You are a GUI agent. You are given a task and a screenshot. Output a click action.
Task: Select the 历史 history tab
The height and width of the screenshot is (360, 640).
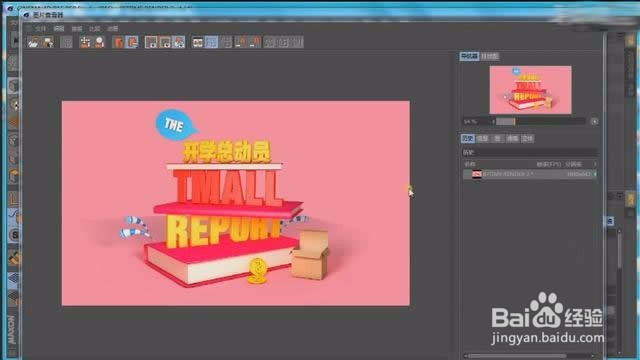pyautogui.click(x=467, y=139)
